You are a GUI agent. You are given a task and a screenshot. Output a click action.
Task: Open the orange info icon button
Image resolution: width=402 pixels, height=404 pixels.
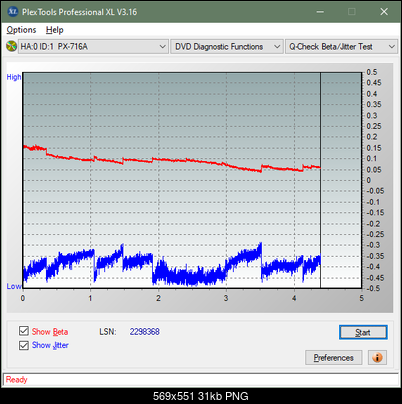pyautogui.click(x=377, y=358)
